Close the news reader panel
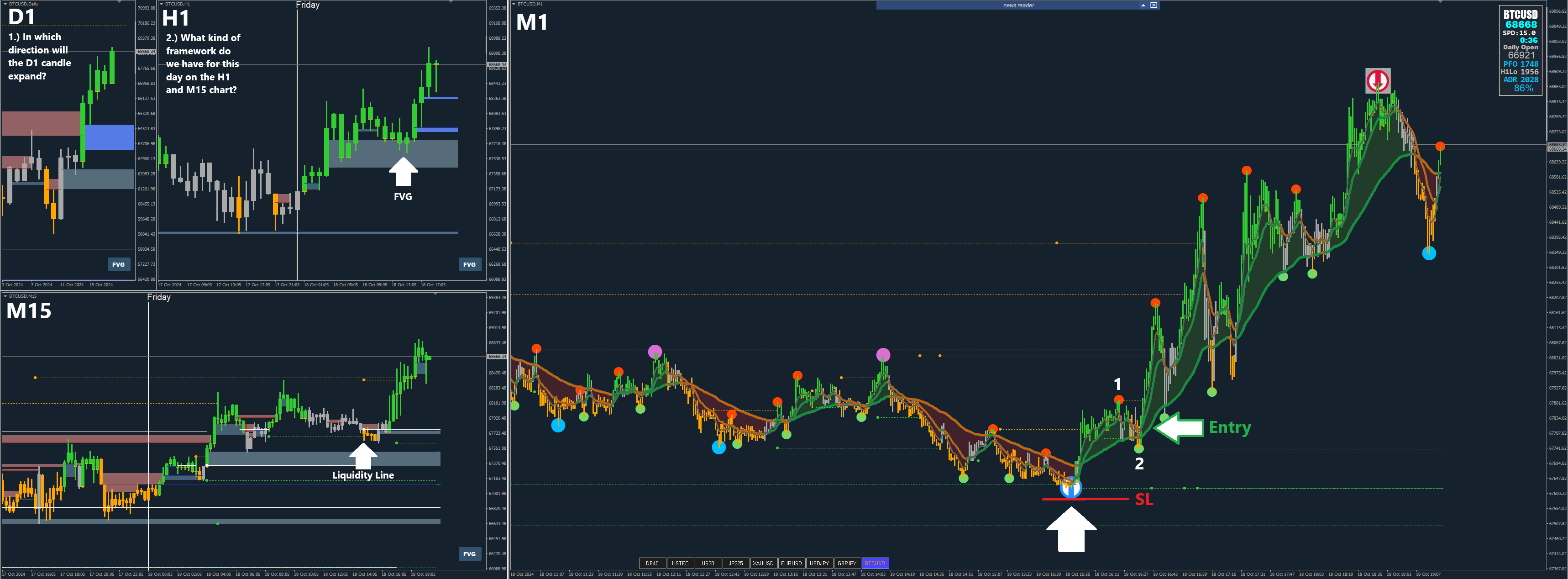Image resolution: width=1568 pixels, height=579 pixels. point(1154,5)
